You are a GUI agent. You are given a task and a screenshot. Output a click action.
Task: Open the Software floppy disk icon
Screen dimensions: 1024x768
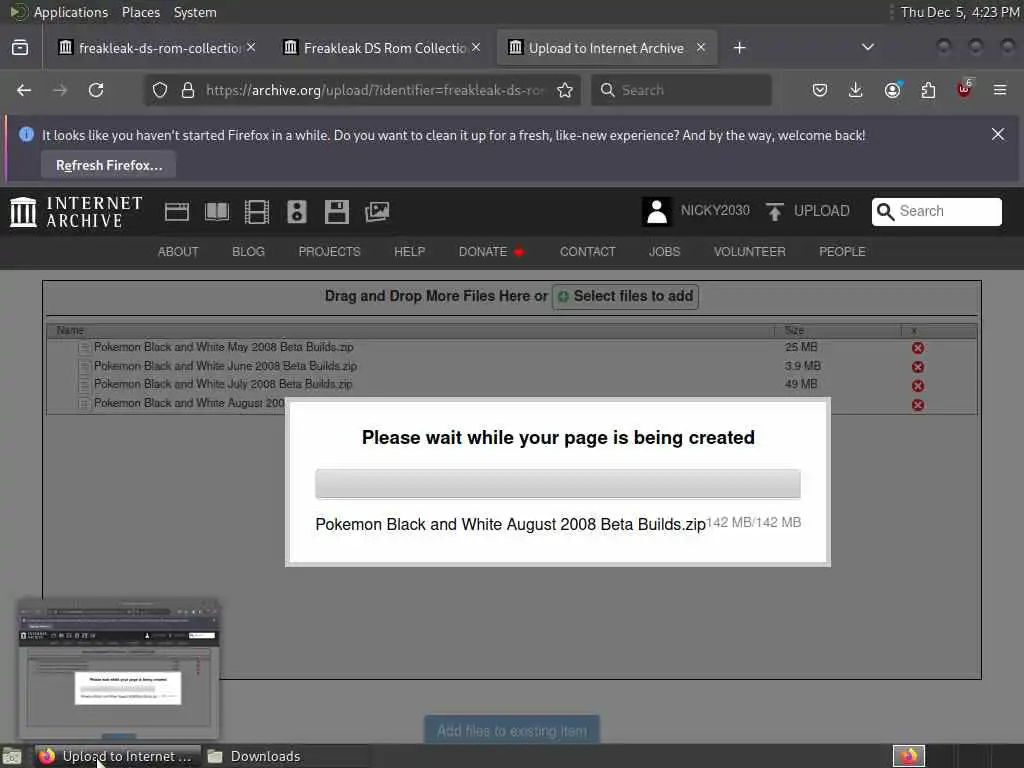point(337,212)
